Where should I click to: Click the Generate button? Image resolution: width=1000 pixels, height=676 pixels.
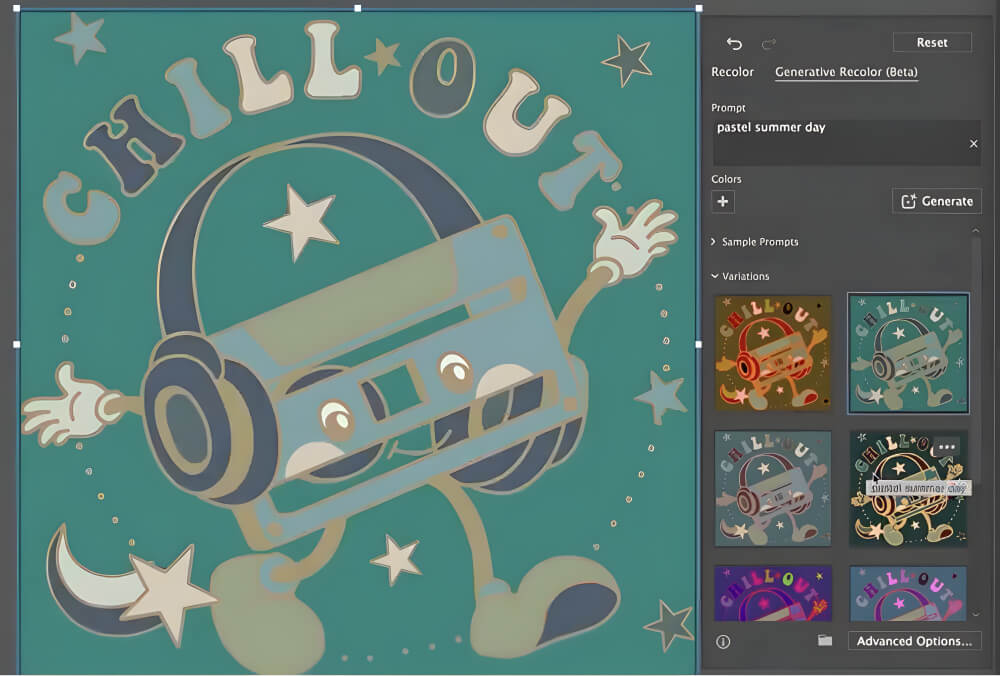pos(937,201)
